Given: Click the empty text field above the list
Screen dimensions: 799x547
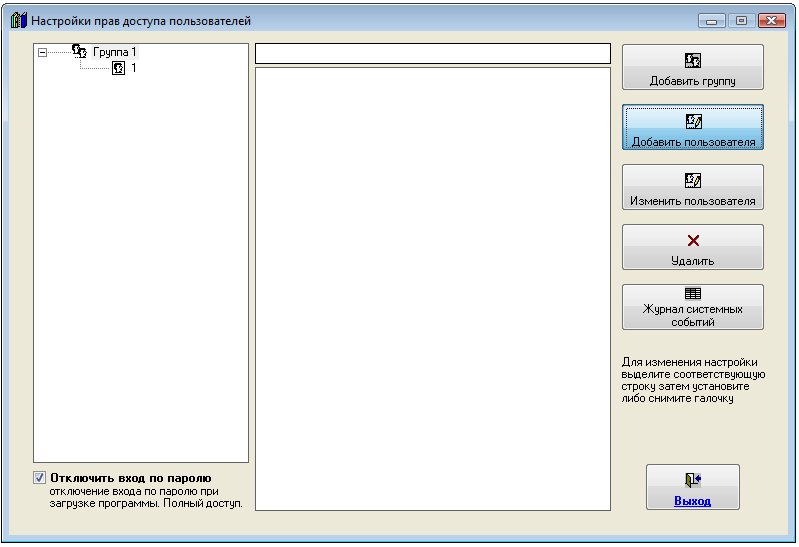Looking at the screenshot, I should tap(433, 54).
